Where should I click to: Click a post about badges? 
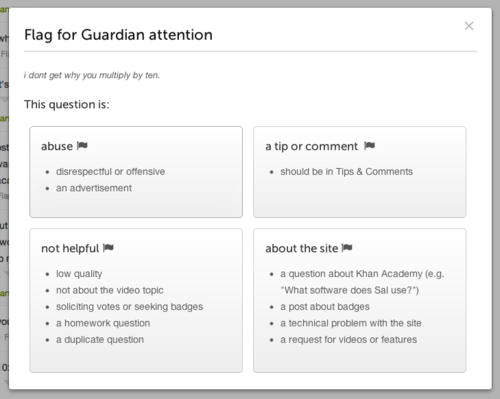(x=325, y=307)
